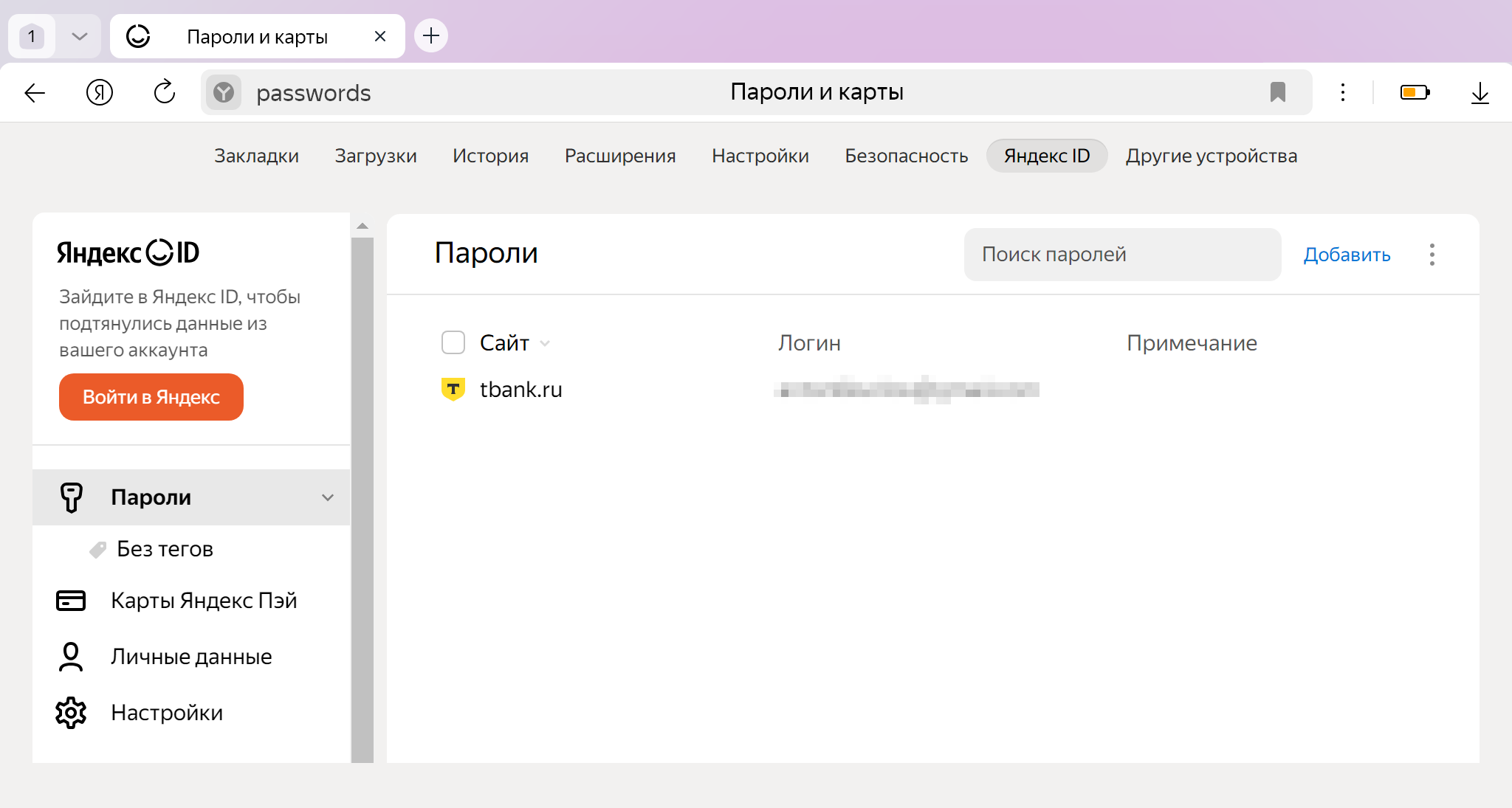1512x808 pixels.
Task: Open the Загрузки tab
Action: coord(376,156)
